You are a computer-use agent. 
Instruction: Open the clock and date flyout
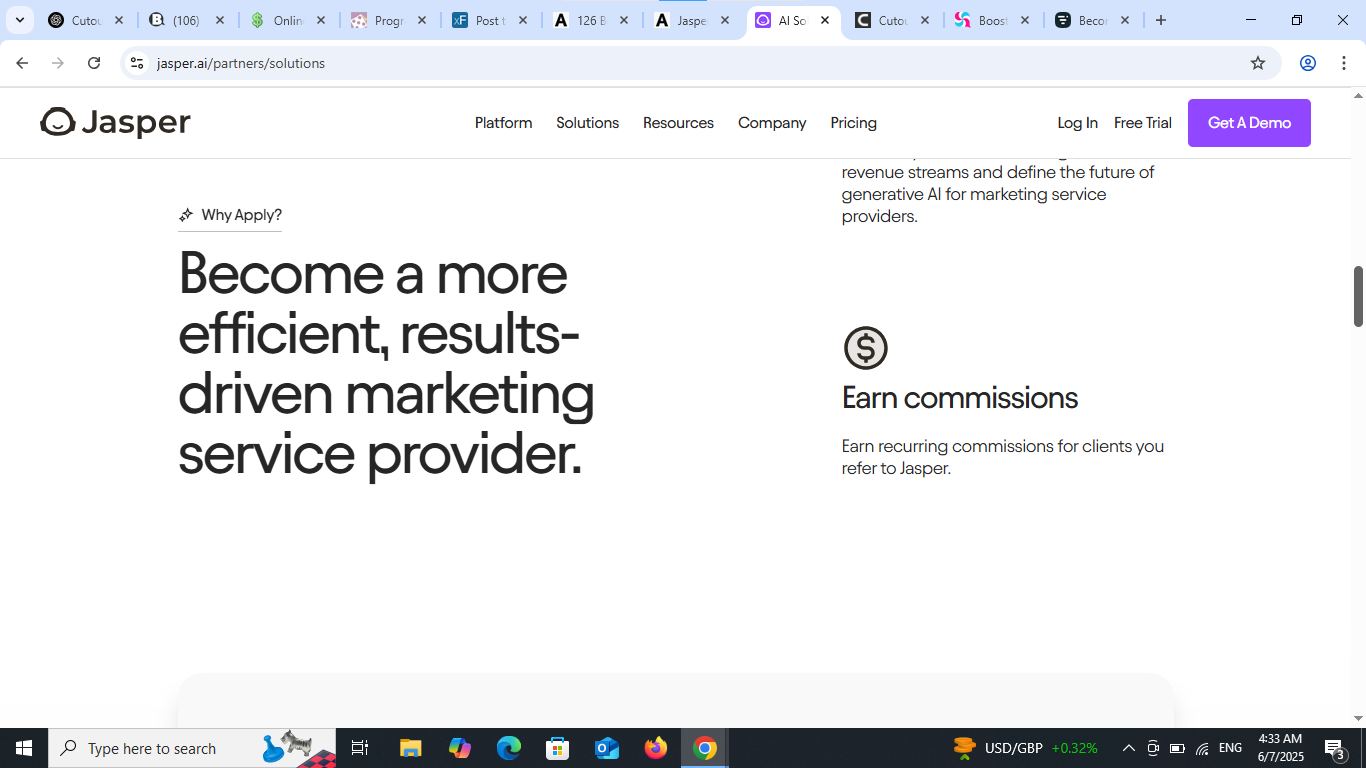coord(1280,748)
